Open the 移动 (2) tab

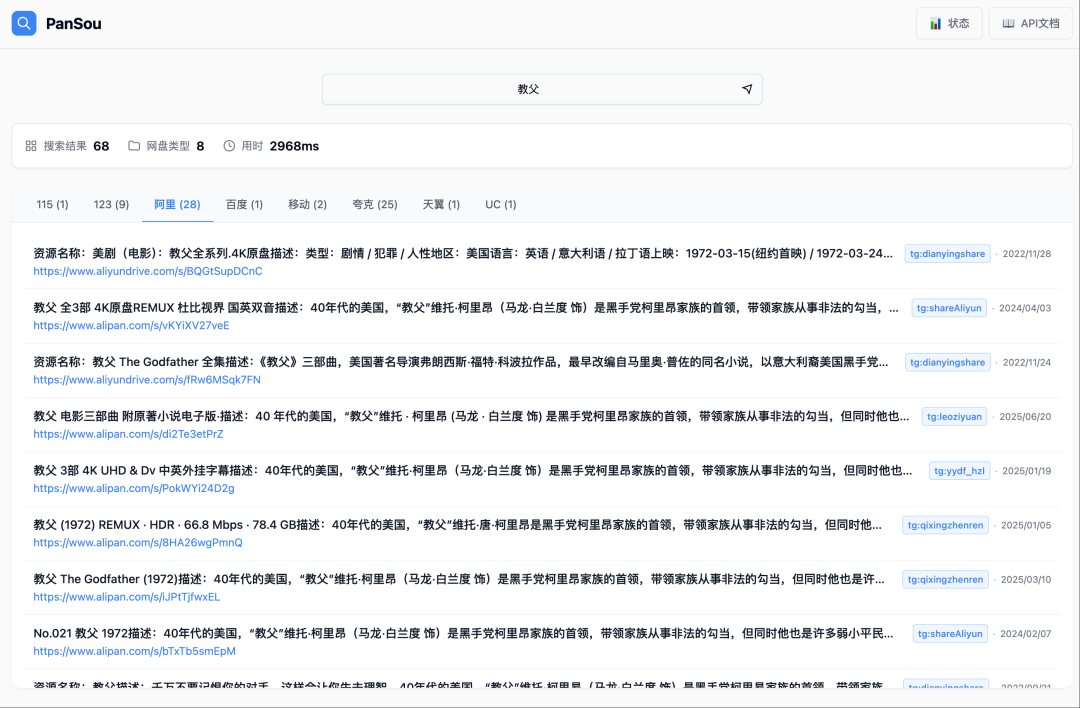306,204
